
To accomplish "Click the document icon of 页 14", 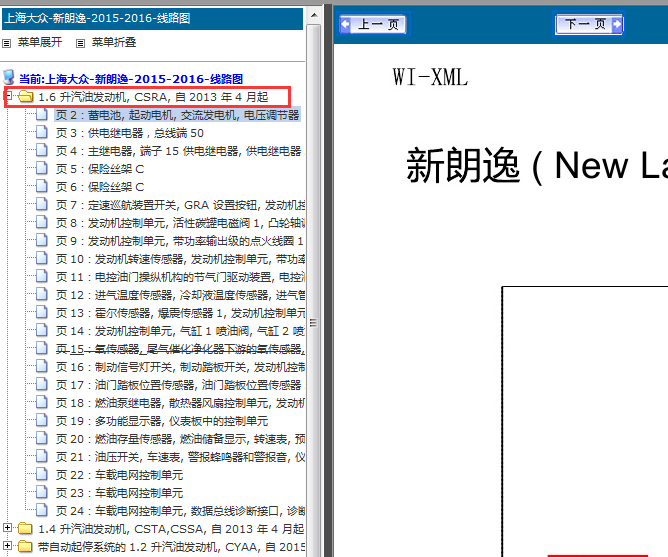I will [x=42, y=330].
